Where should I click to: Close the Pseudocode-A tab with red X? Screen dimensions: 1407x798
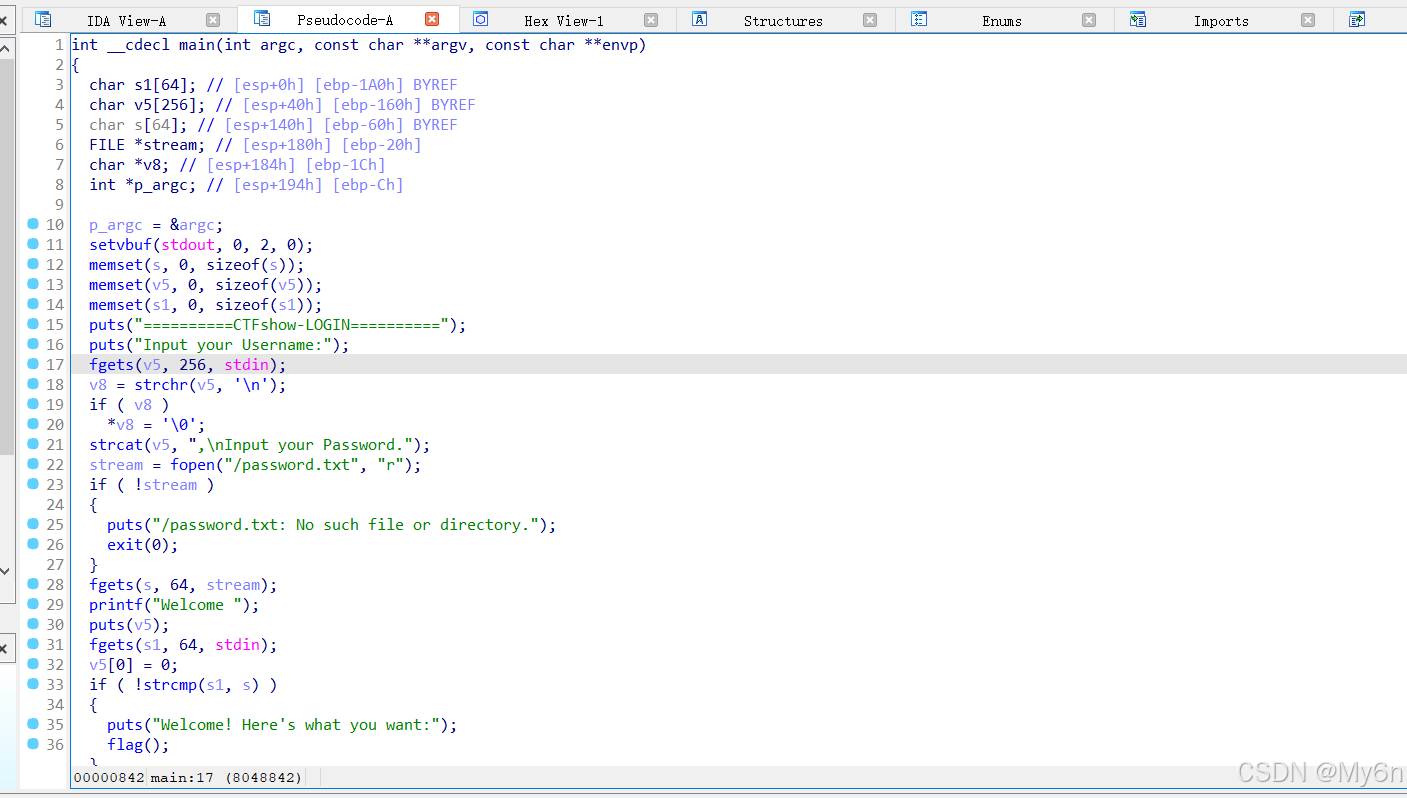coord(432,19)
